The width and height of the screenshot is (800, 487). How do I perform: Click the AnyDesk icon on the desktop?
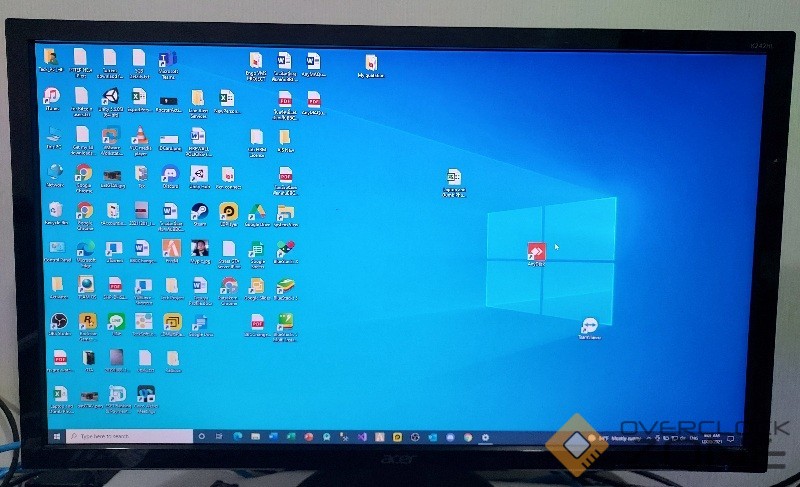(x=536, y=252)
